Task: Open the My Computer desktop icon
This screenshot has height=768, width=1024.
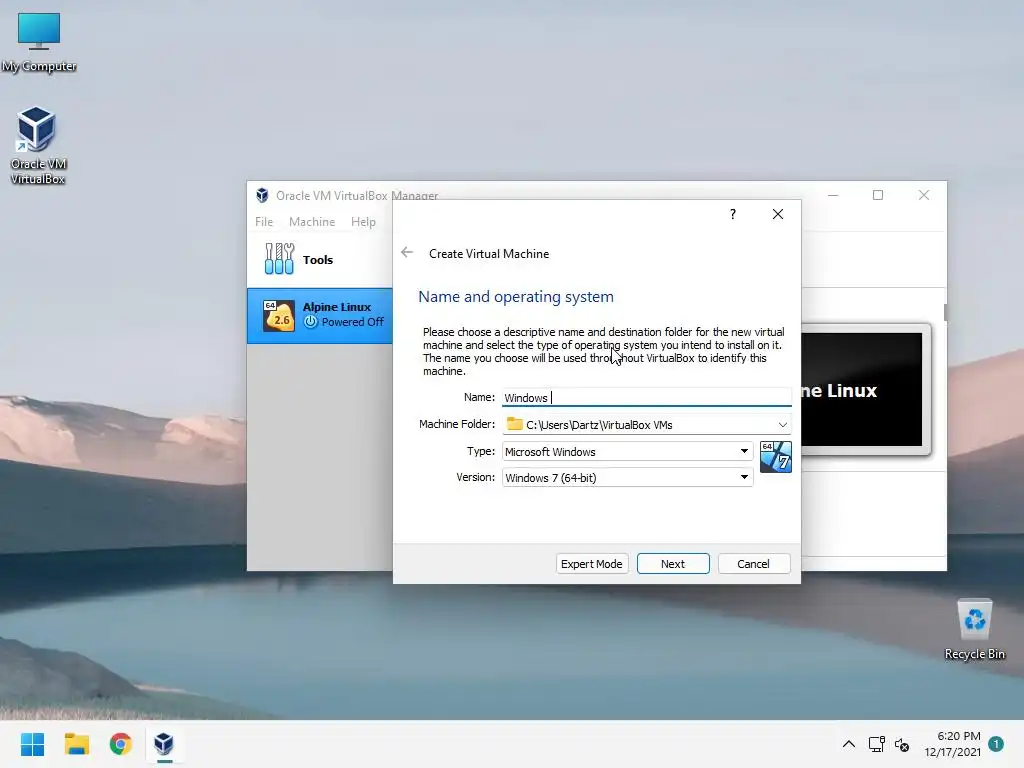Action: click(39, 42)
